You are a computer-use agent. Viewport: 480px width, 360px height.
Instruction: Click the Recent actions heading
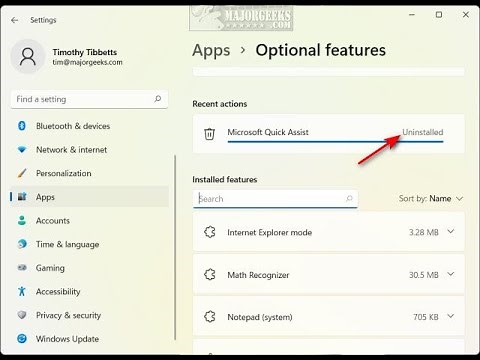(x=220, y=104)
